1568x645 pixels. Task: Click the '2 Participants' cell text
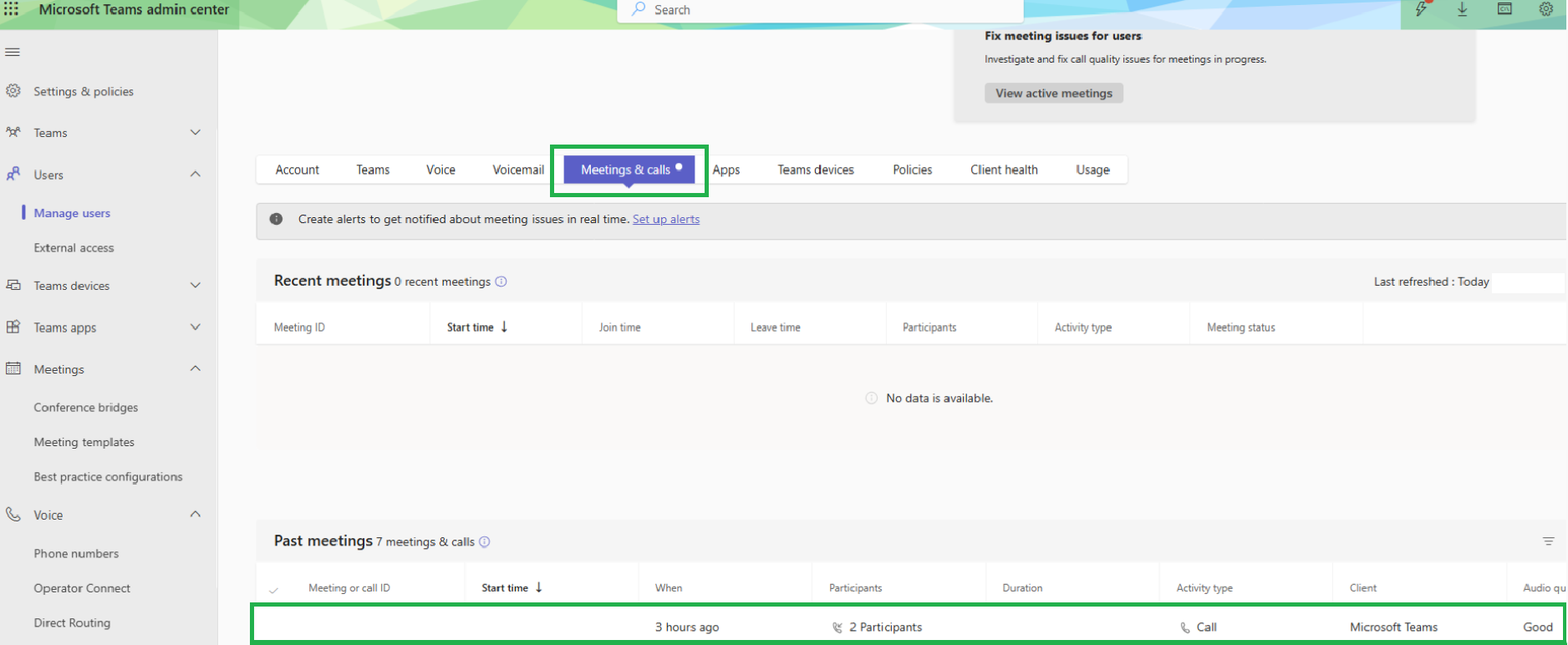point(885,627)
